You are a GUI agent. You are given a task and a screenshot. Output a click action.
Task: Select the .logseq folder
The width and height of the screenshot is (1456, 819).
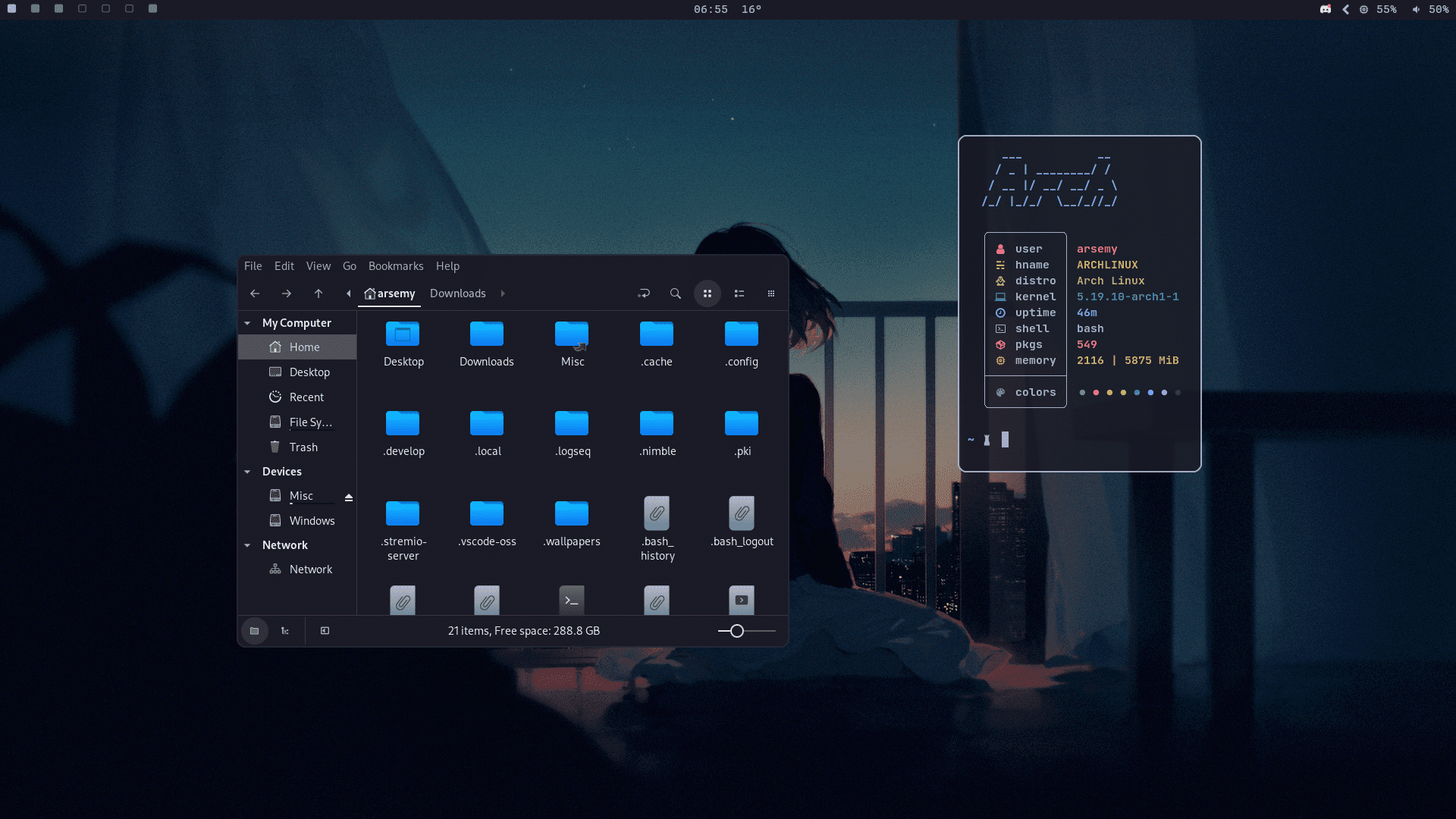pyautogui.click(x=572, y=424)
